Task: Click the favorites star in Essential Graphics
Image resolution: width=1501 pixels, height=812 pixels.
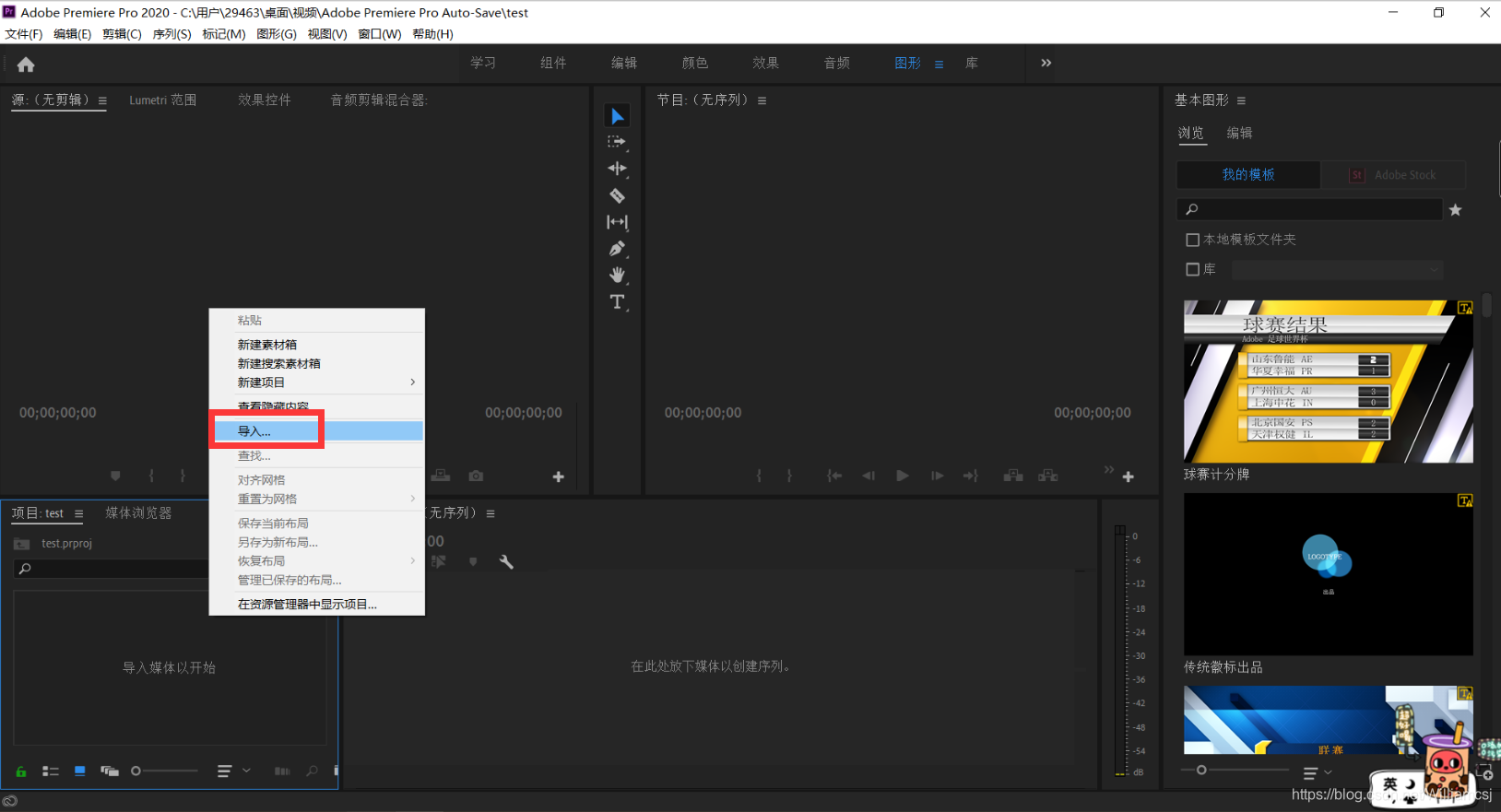Action: pyautogui.click(x=1455, y=210)
